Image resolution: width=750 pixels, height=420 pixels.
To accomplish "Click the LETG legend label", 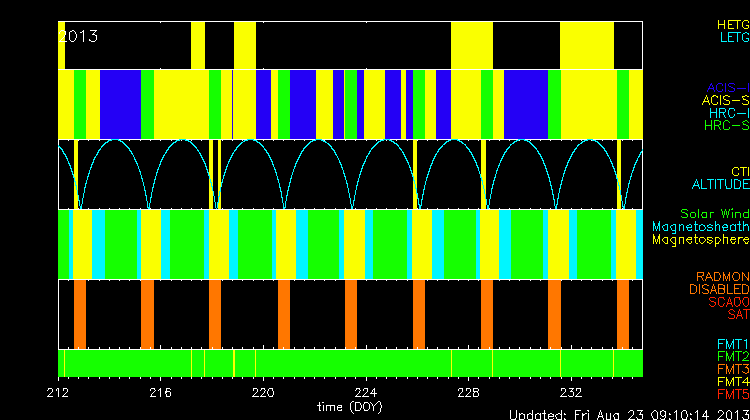I will (733, 37).
